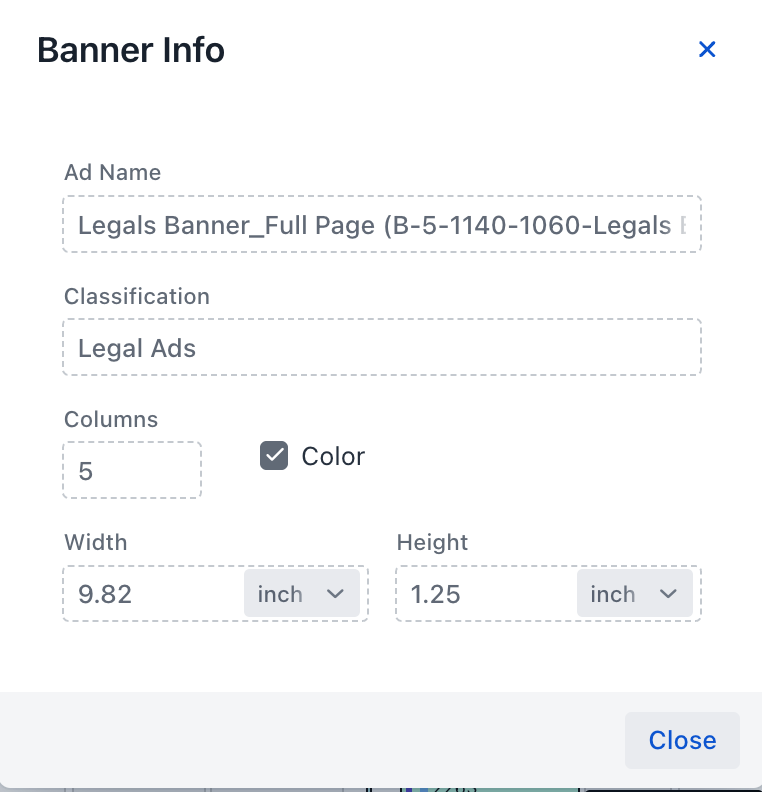The width and height of the screenshot is (762, 792).
Task: Click into the Ad Name text field
Action: pyautogui.click(x=382, y=225)
